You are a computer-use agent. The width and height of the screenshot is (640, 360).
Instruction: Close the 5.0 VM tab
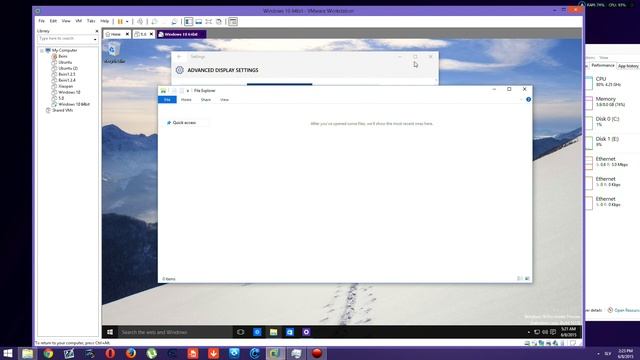pyautogui.click(x=151, y=34)
